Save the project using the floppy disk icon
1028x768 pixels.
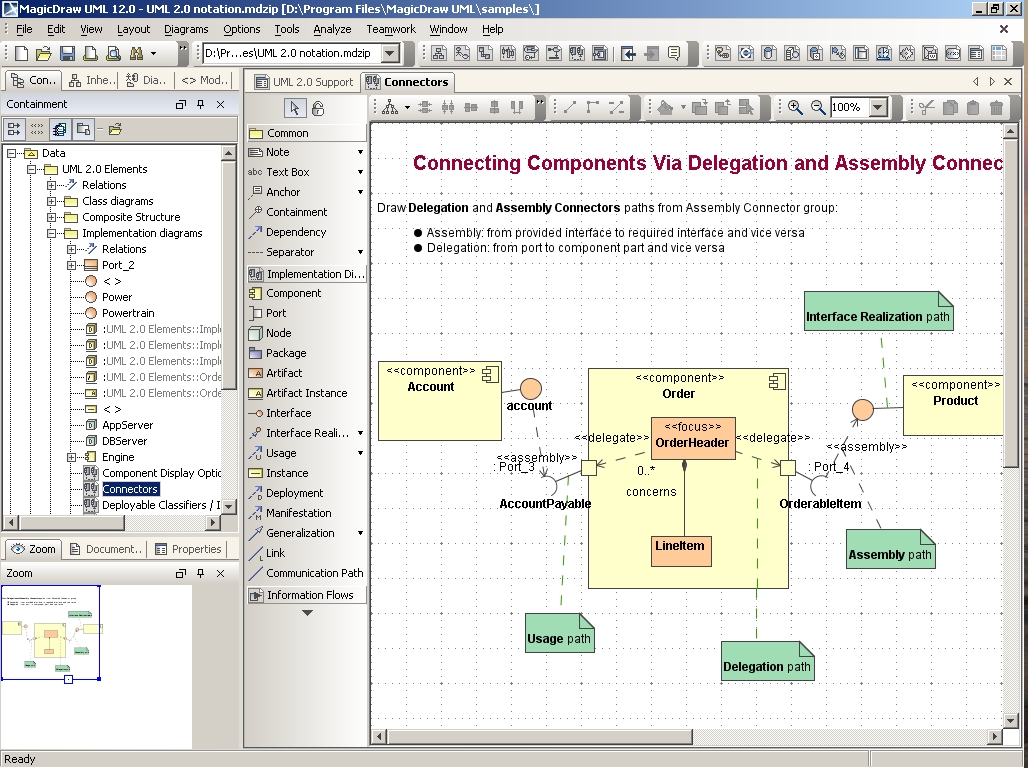coord(67,53)
